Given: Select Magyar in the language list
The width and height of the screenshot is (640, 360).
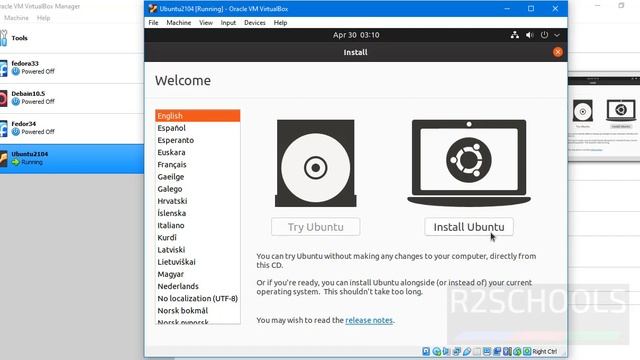Looking at the screenshot, I should tap(198, 274).
